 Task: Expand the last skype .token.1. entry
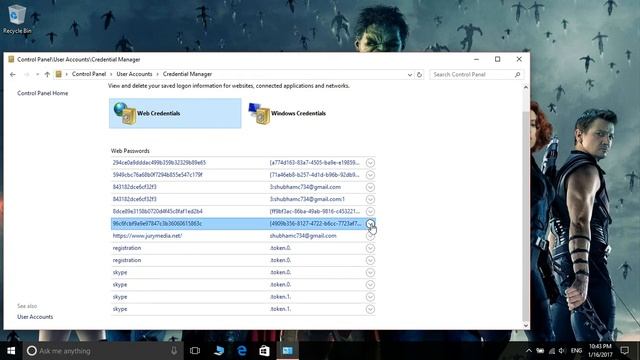point(370,309)
